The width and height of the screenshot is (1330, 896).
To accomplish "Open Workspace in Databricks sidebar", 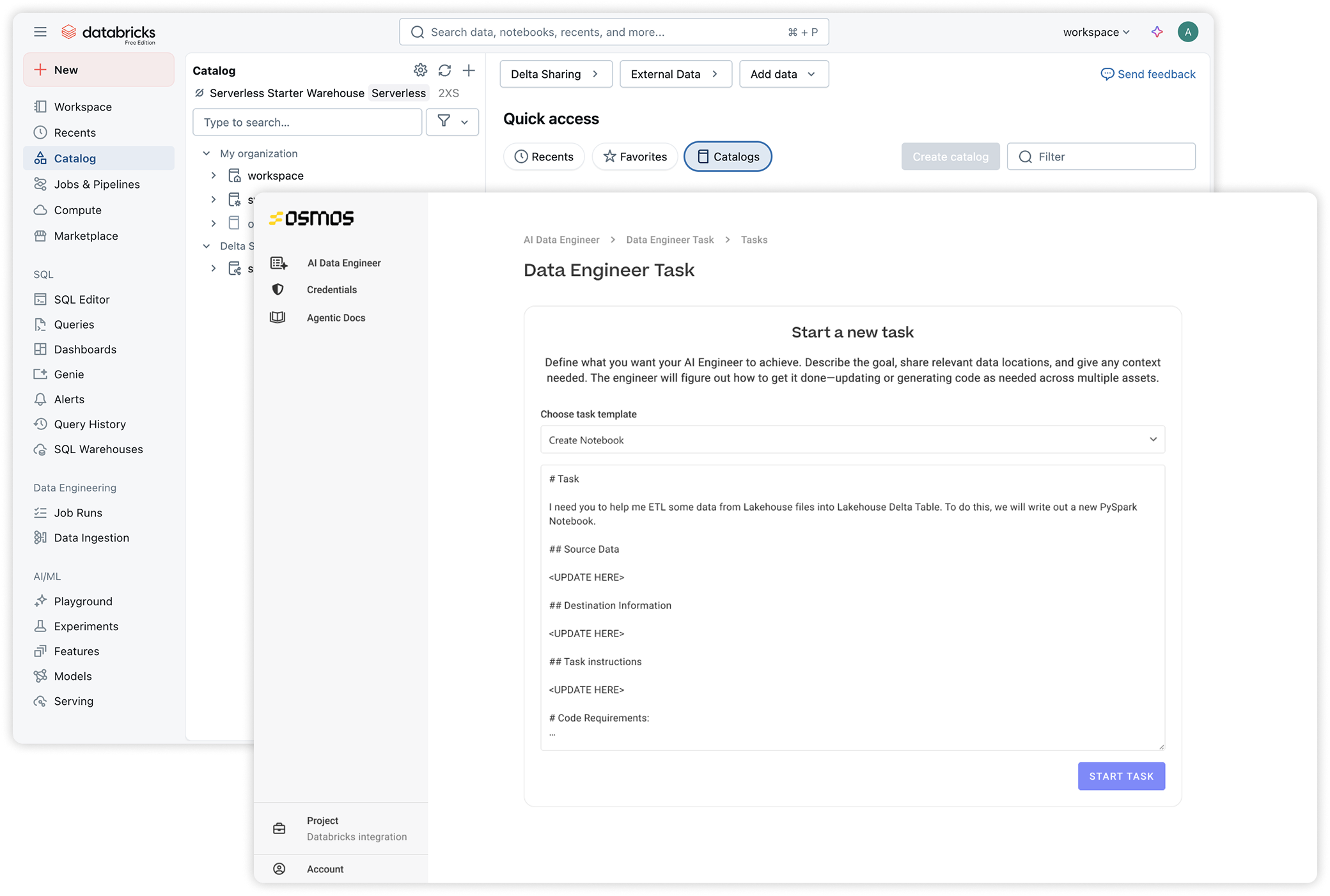I will coord(98,107).
